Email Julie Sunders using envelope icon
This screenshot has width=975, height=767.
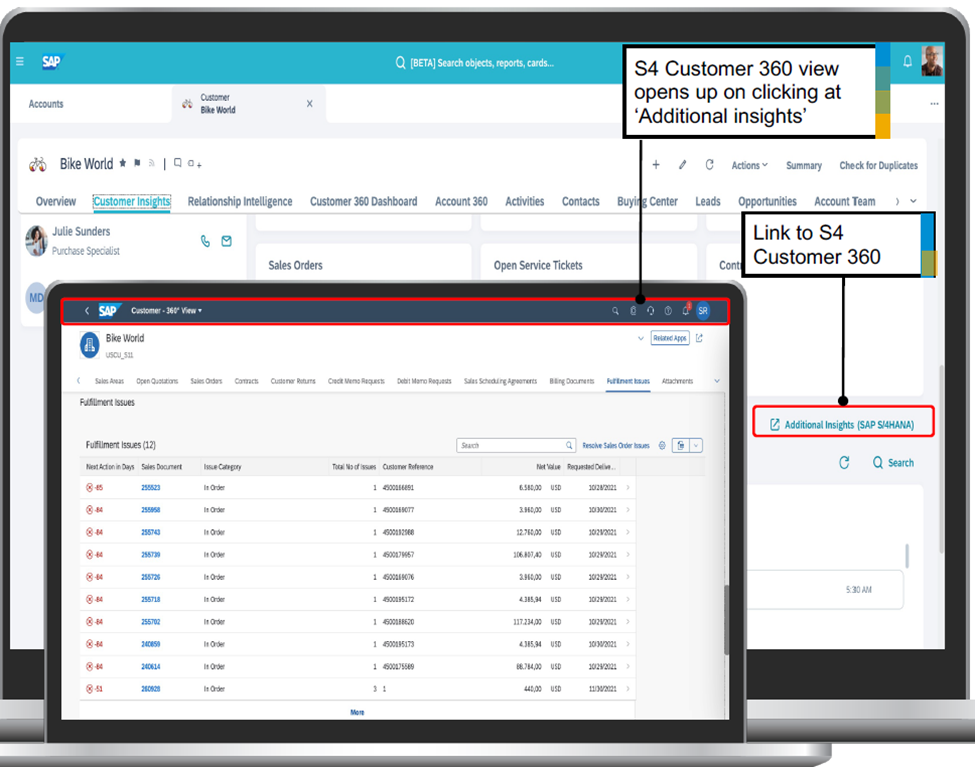coord(226,241)
